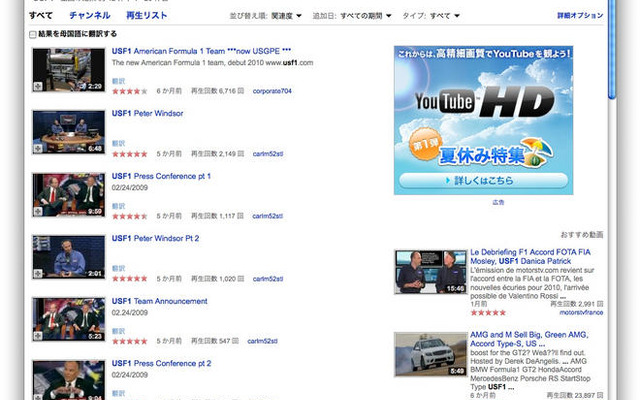Click star rating of USF1 American Formula 1 Team
Image resolution: width=640 pixels, height=400 pixels.
[129, 91]
